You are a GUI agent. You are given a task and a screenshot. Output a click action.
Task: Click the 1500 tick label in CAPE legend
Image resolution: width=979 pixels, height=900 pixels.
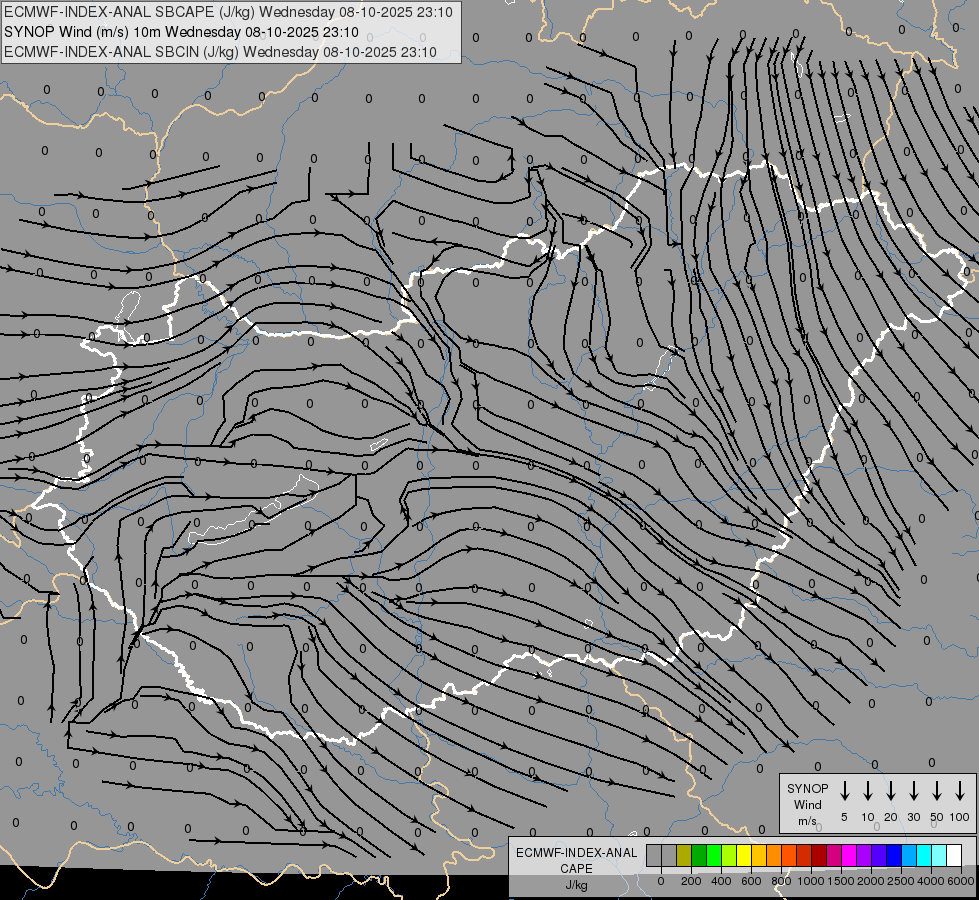(841, 881)
